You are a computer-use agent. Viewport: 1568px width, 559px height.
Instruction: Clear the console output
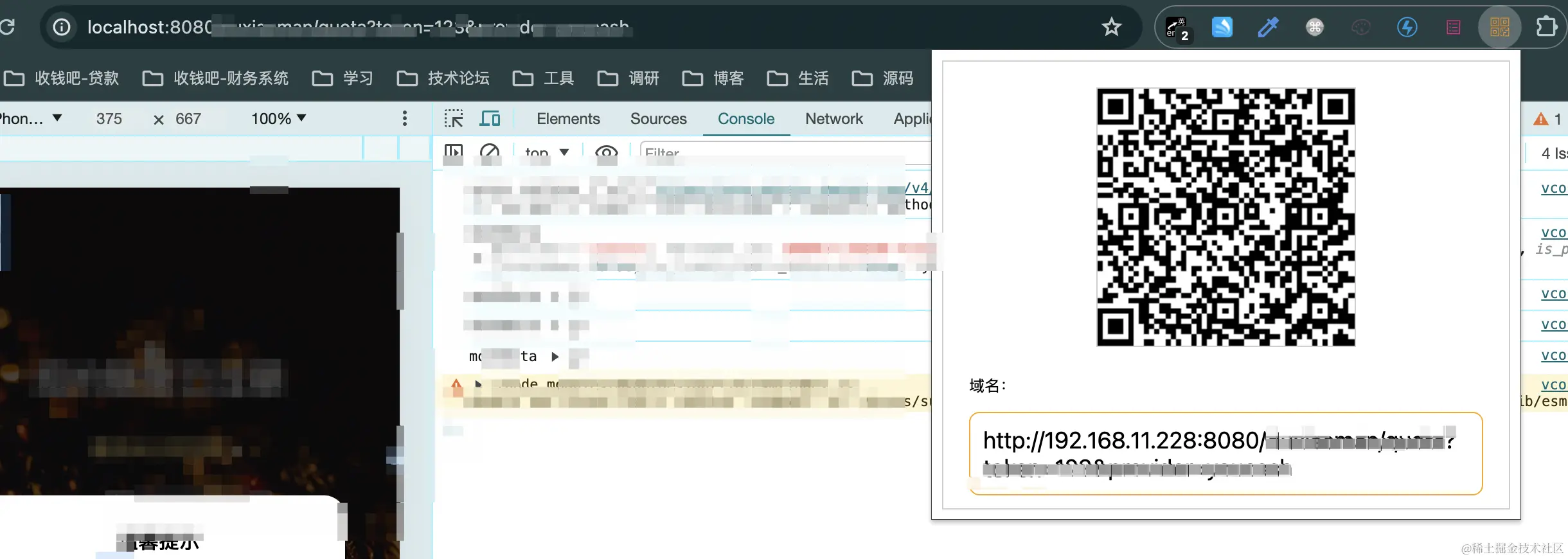pyautogui.click(x=490, y=153)
